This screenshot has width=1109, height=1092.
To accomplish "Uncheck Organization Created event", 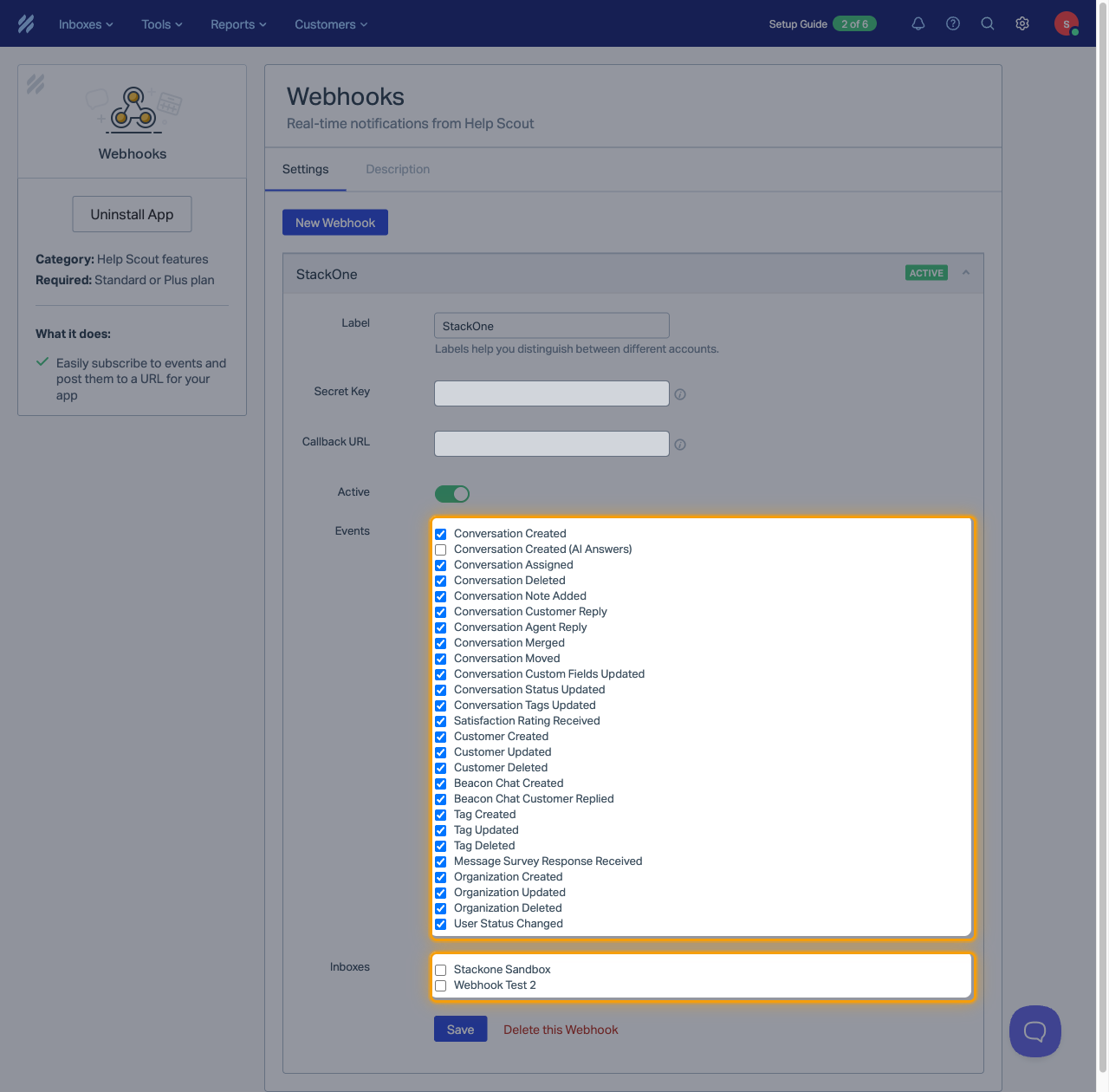I will (441, 877).
